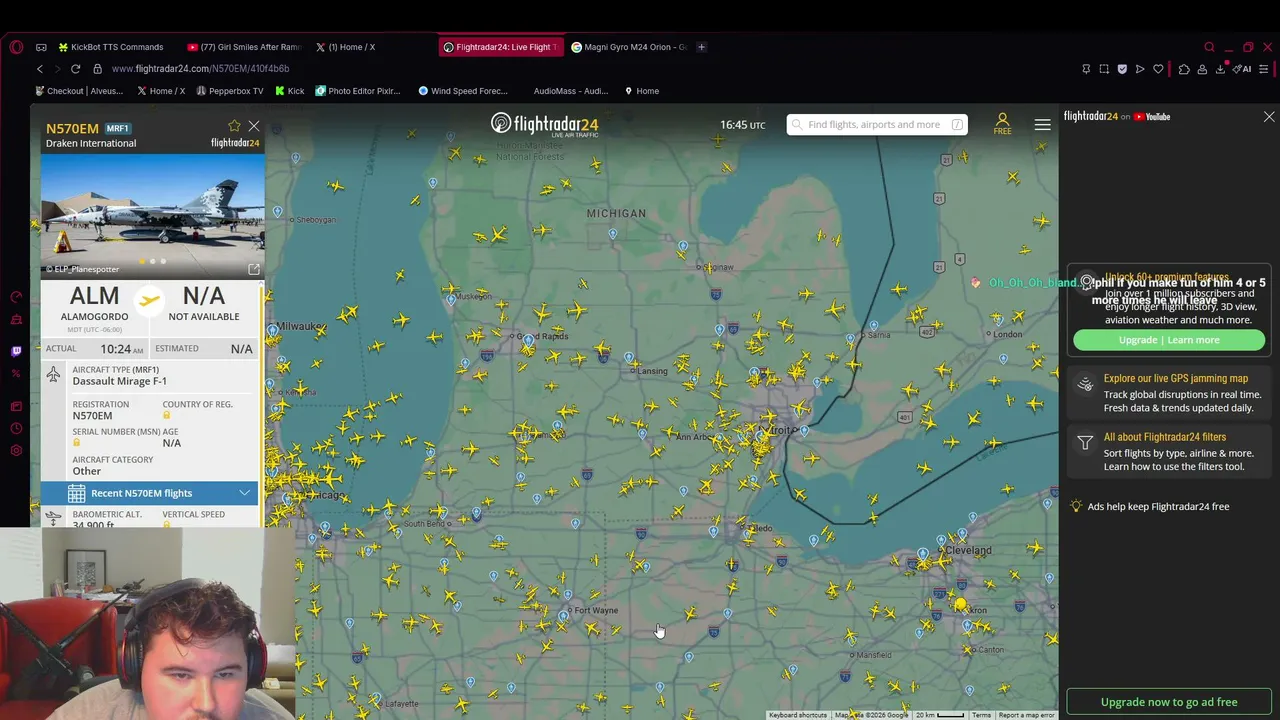The image size is (1280, 720).
Task: Open the Home / X bookmark
Action: click(161, 91)
